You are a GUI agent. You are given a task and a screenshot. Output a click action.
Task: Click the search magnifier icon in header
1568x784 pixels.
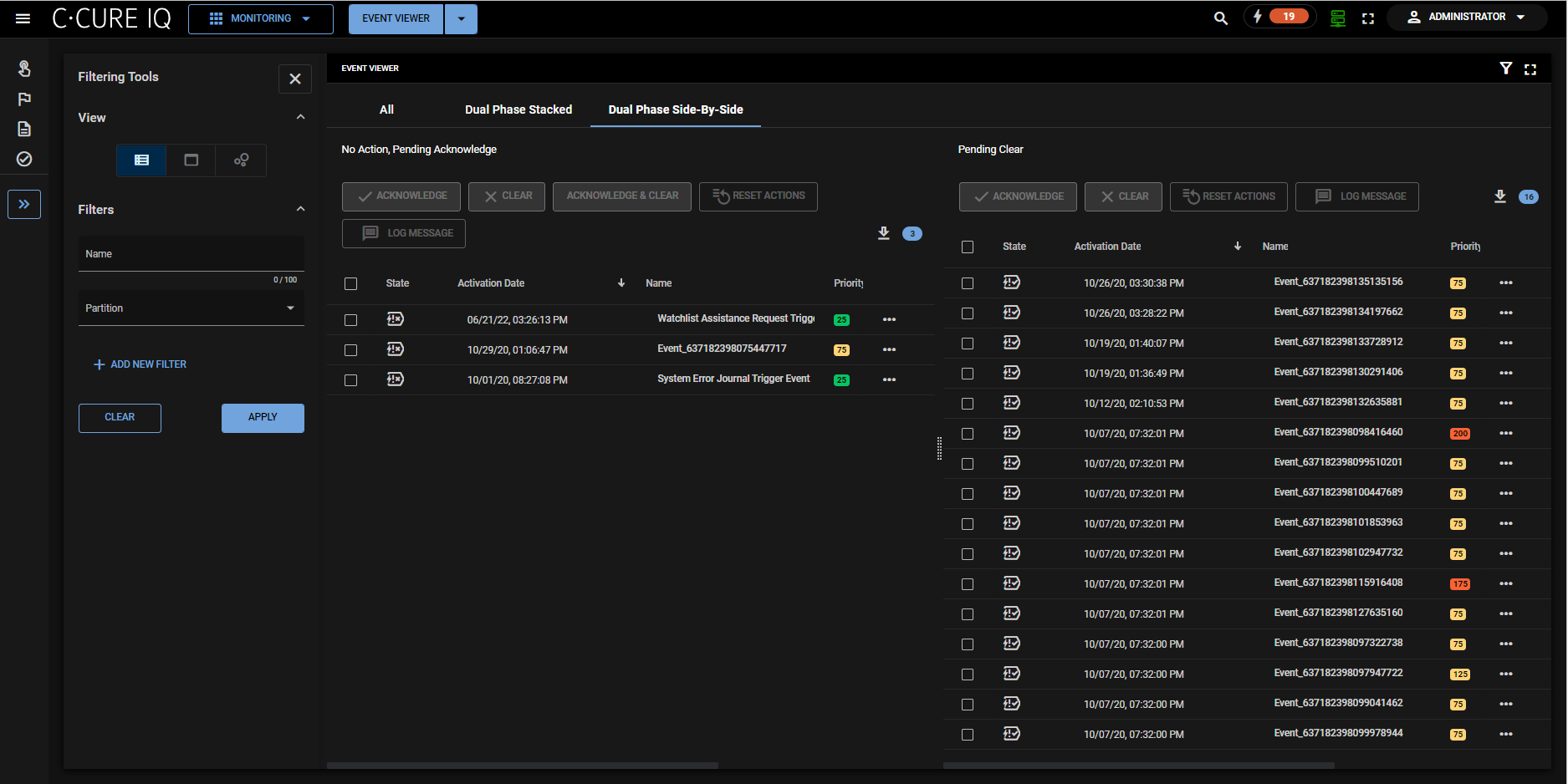(1220, 18)
